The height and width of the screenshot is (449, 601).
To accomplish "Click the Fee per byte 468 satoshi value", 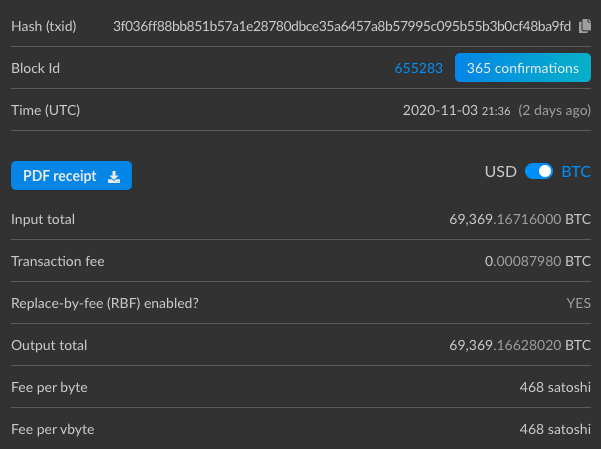I will coord(555,387).
